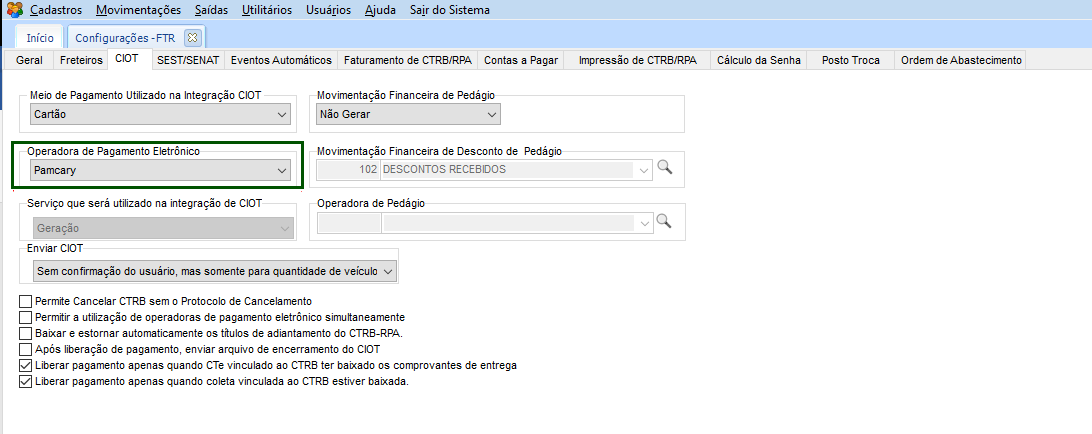
Task: Click Sair do Sistema menu item
Action: (x=449, y=10)
